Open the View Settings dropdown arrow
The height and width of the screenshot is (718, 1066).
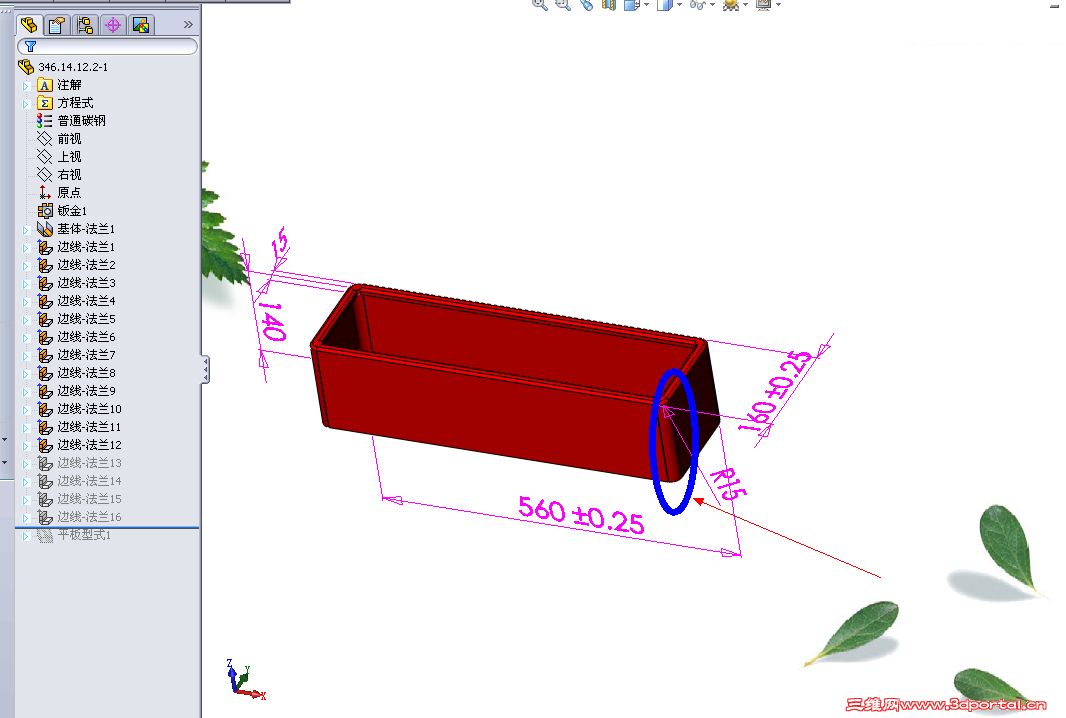coord(778,5)
